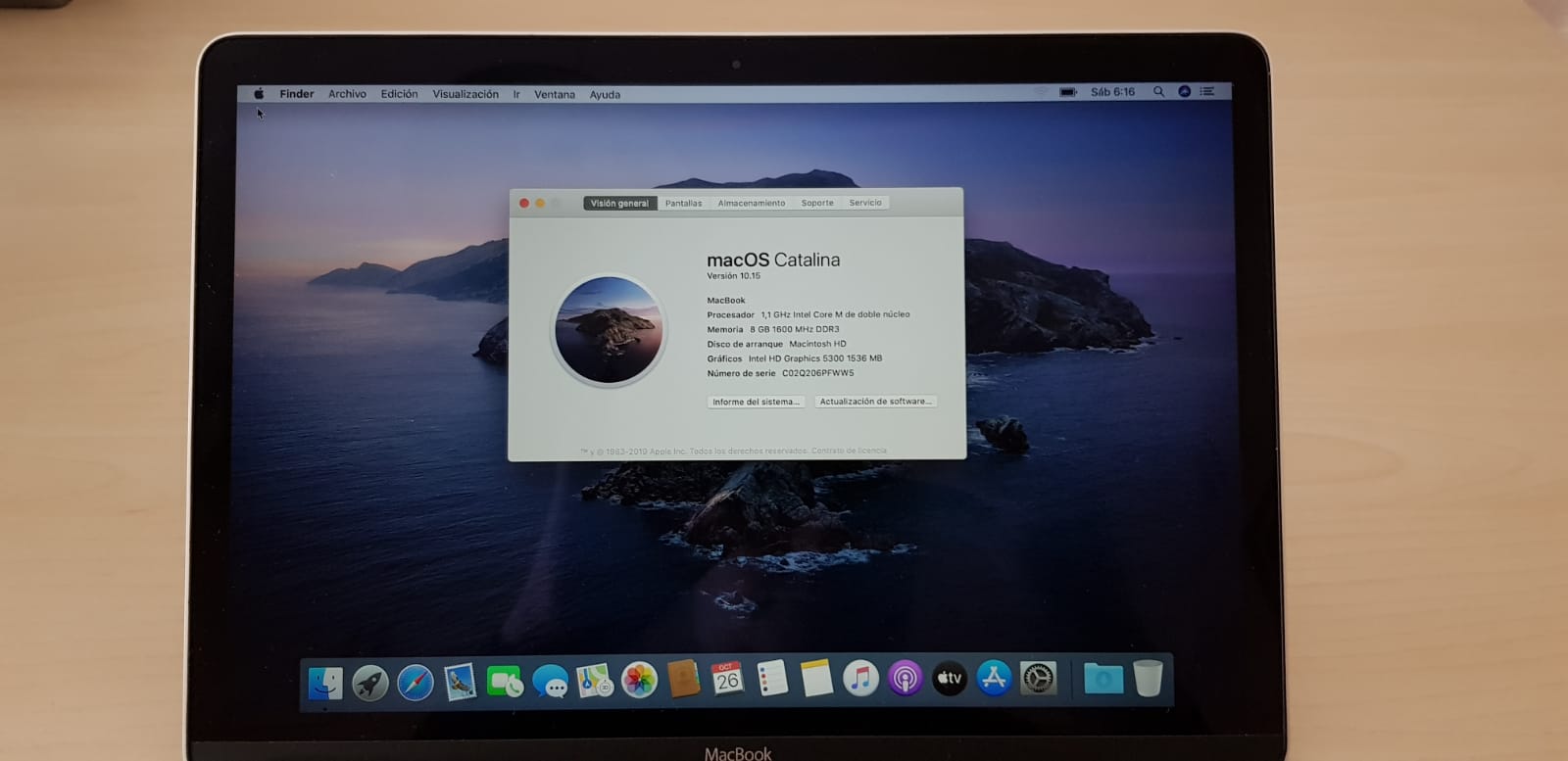Open Notes yellow pad icon
The width and height of the screenshot is (1568, 761).
816,678
